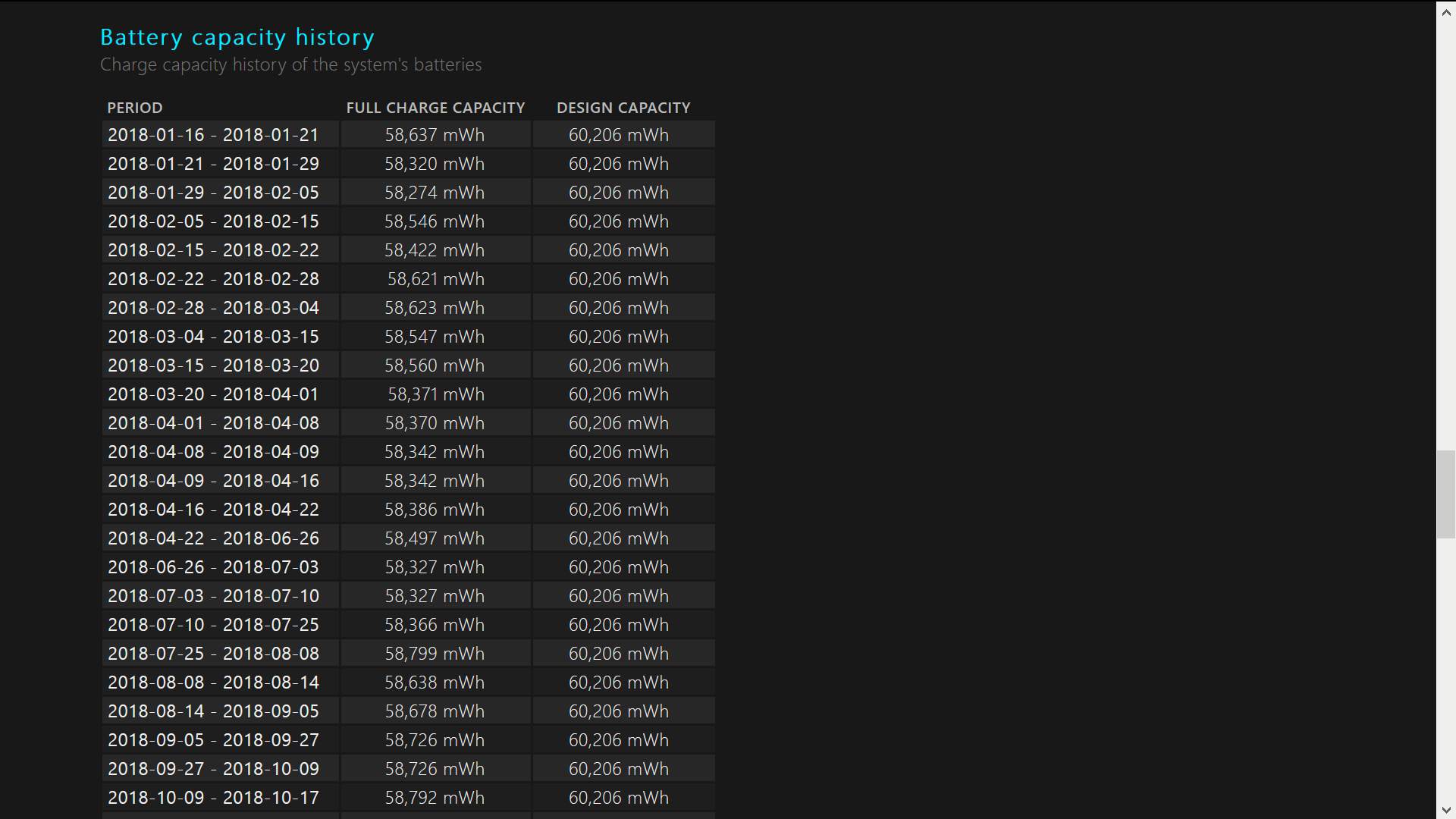Click the 58,371 mWh capacity value
Viewport: 1456px width, 819px height.
point(436,394)
